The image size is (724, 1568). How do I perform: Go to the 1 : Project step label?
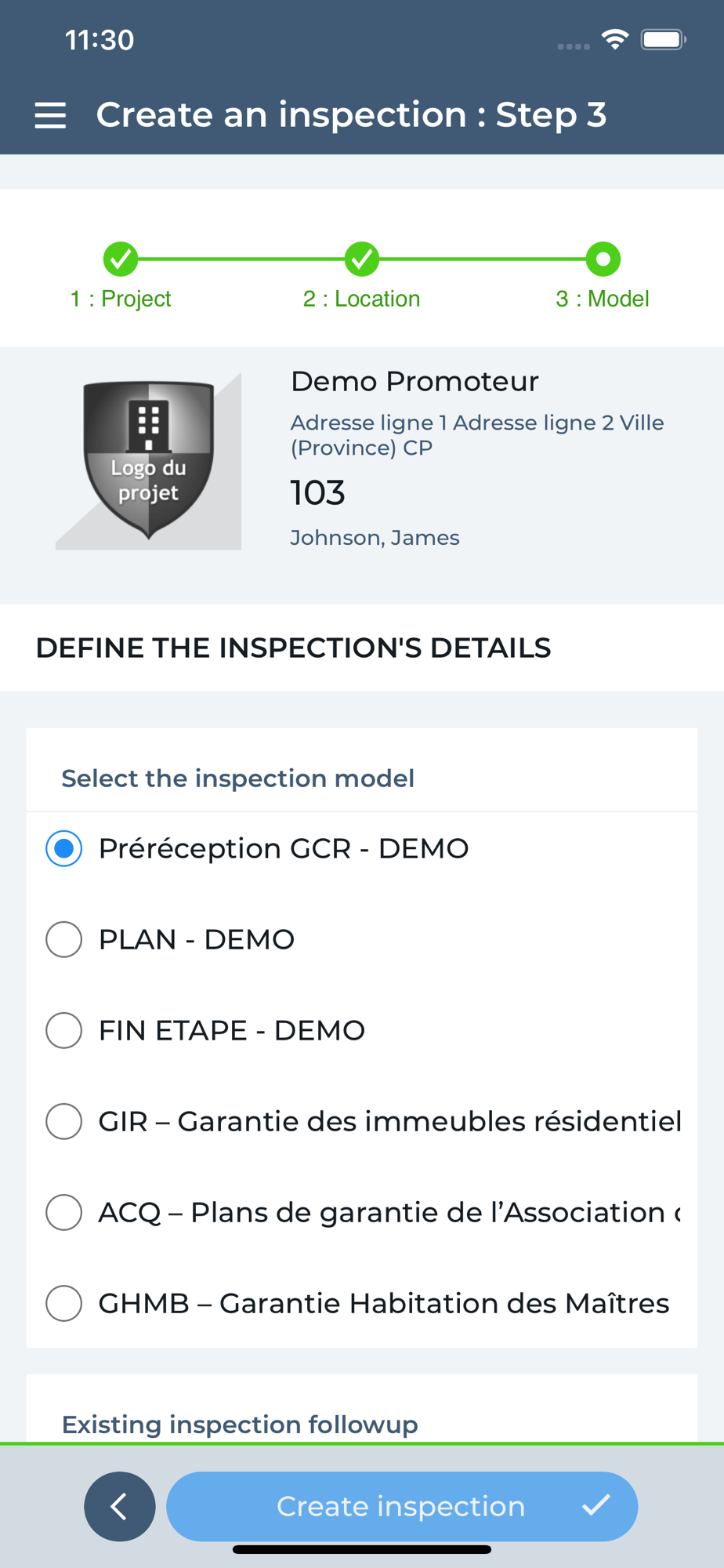click(x=121, y=299)
